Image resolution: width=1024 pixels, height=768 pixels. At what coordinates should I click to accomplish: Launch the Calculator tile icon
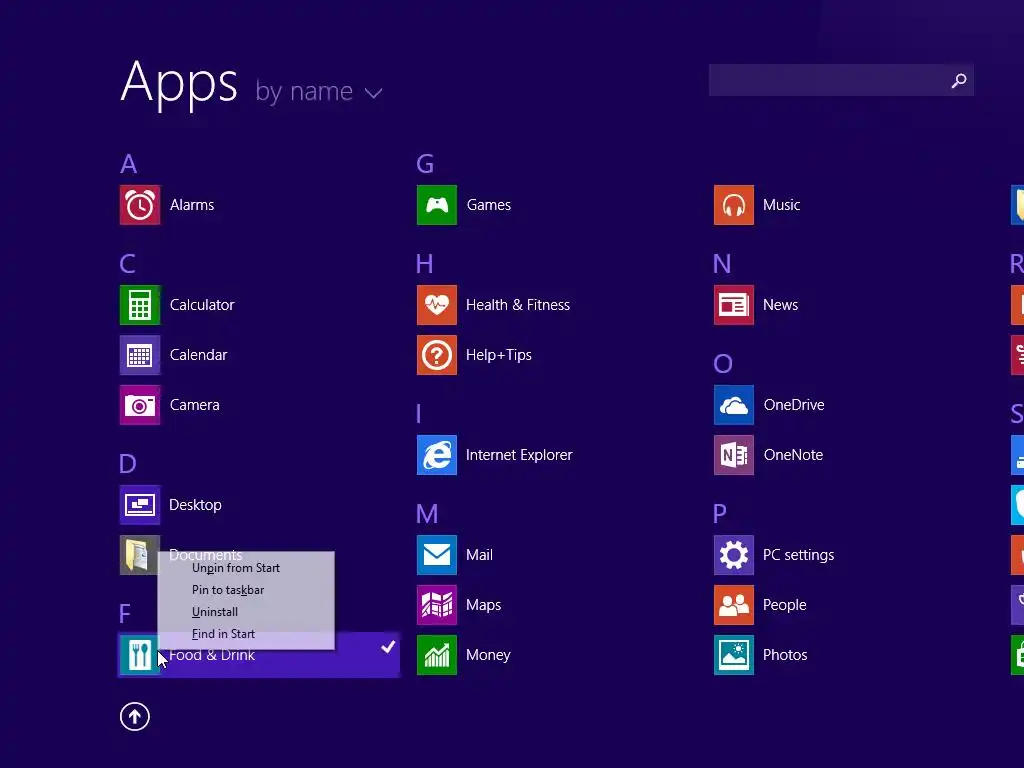140,305
